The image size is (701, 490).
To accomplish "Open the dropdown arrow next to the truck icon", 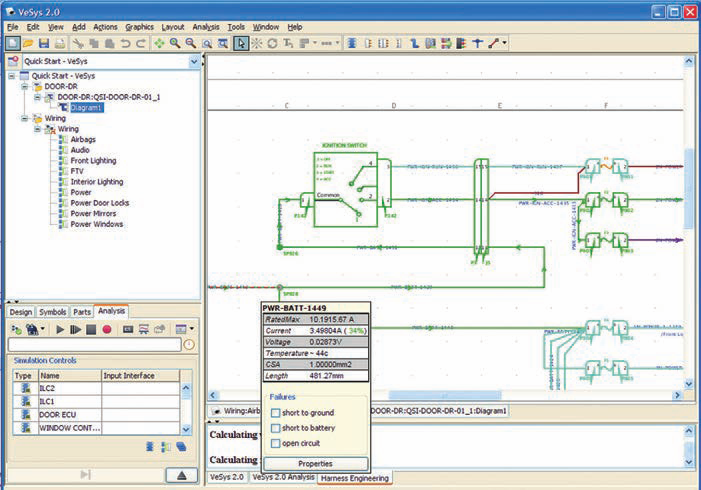I will [42, 329].
